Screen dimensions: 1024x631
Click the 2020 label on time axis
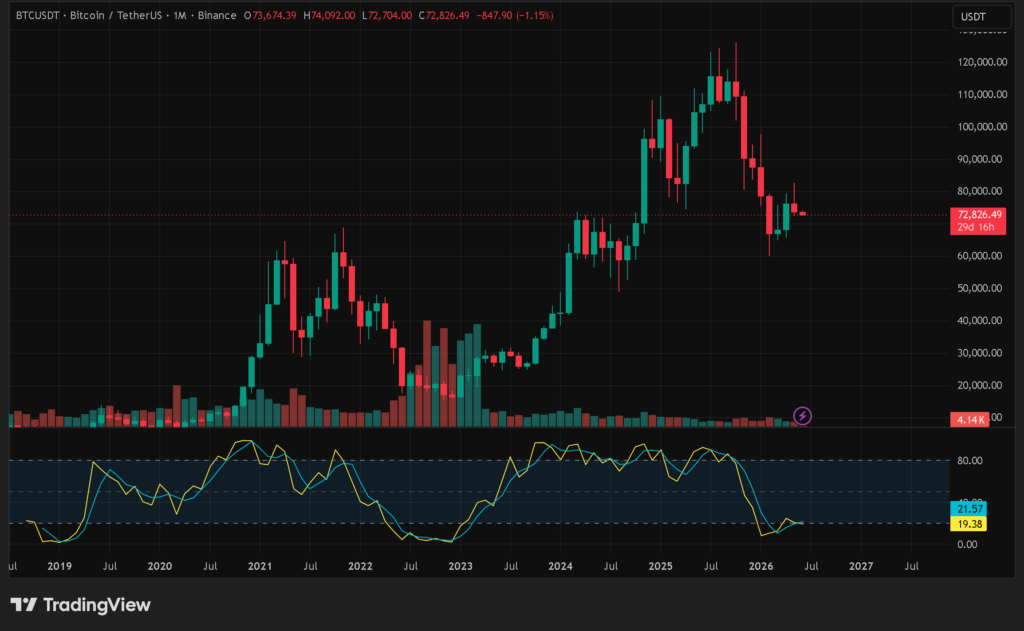159,566
